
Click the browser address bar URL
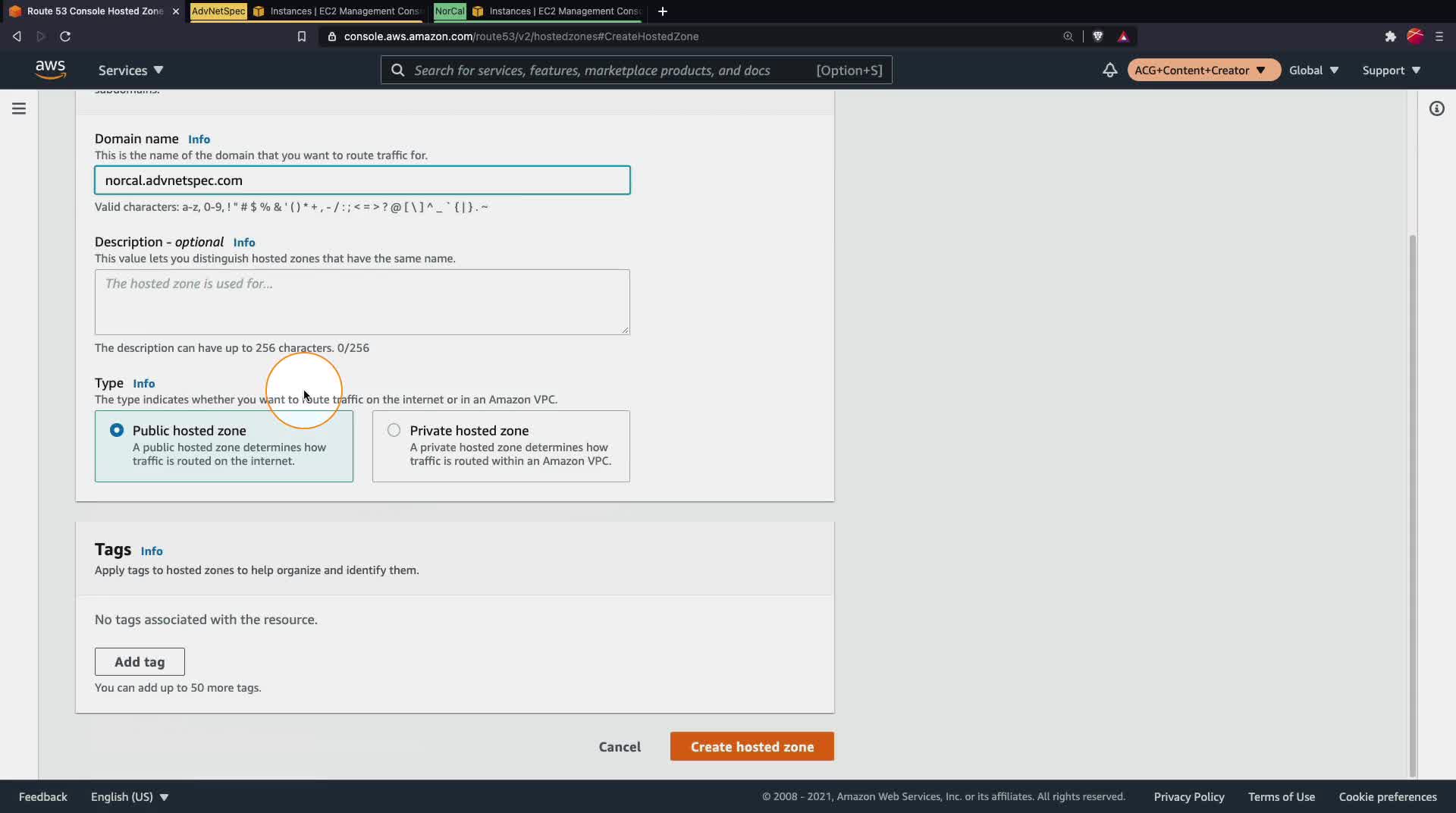tap(521, 36)
